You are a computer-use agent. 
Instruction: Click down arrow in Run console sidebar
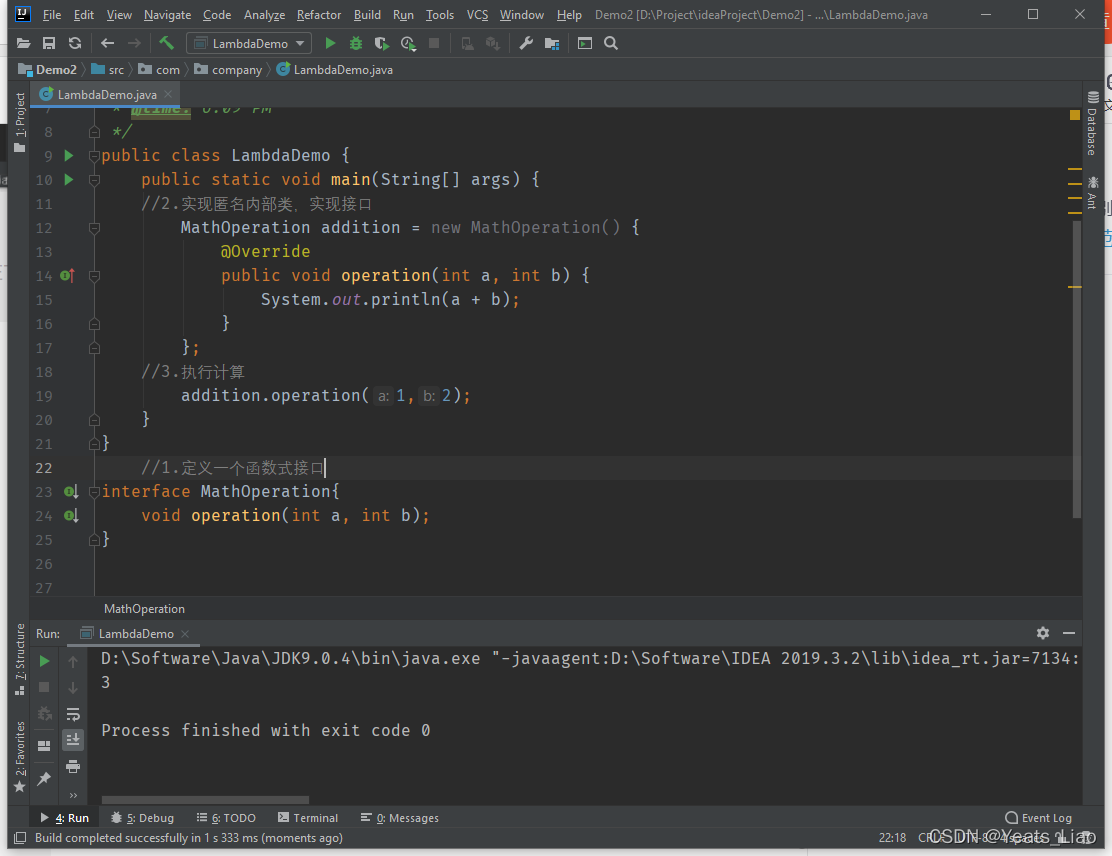(73, 687)
